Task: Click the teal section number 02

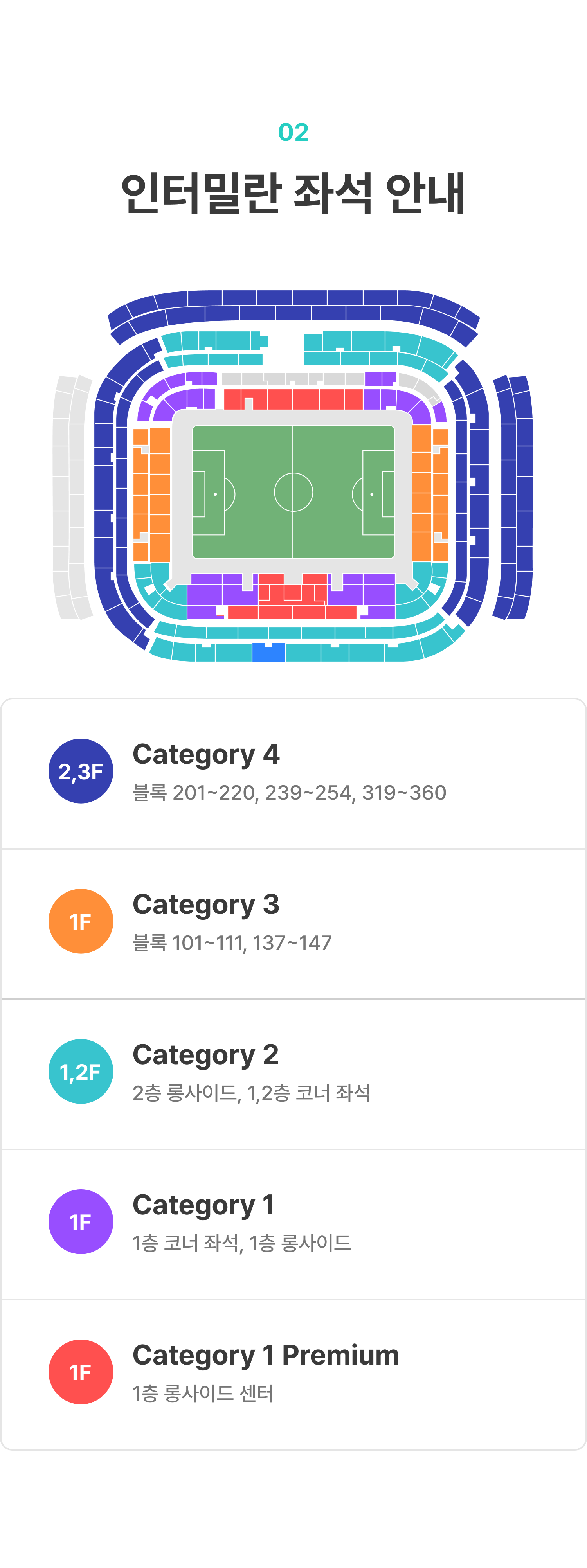Action: tap(293, 132)
